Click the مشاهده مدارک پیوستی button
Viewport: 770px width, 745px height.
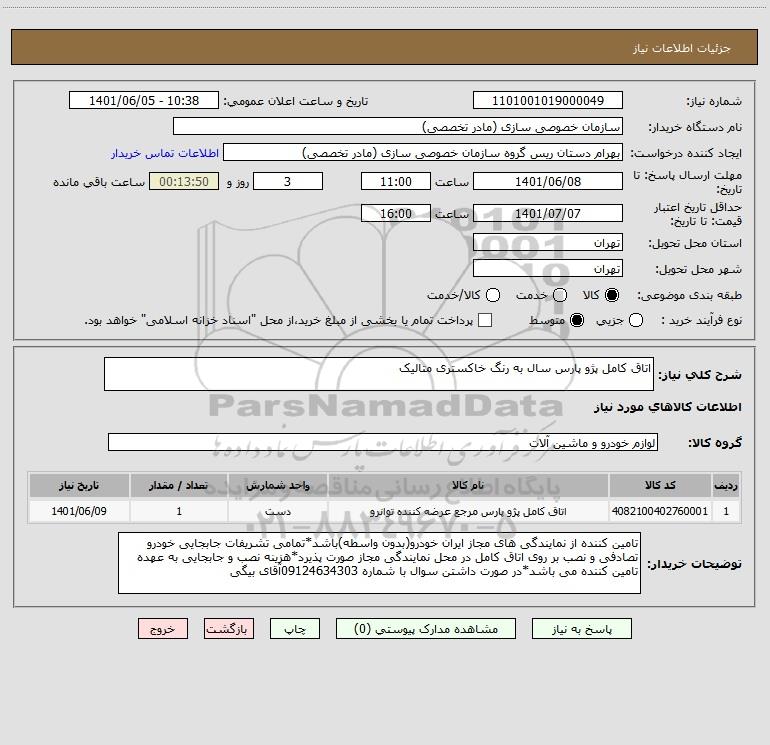426,629
